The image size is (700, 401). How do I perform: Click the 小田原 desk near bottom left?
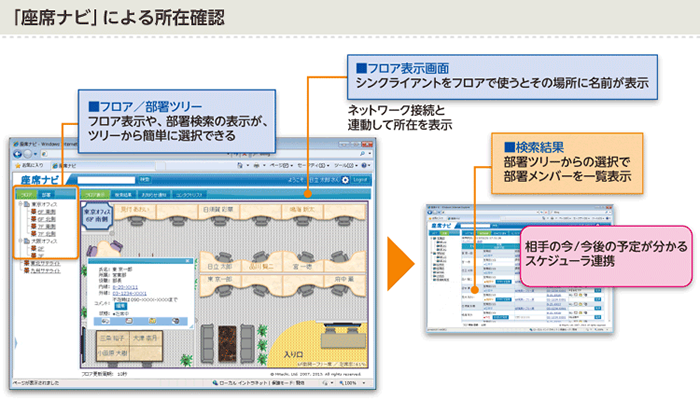pos(112,353)
